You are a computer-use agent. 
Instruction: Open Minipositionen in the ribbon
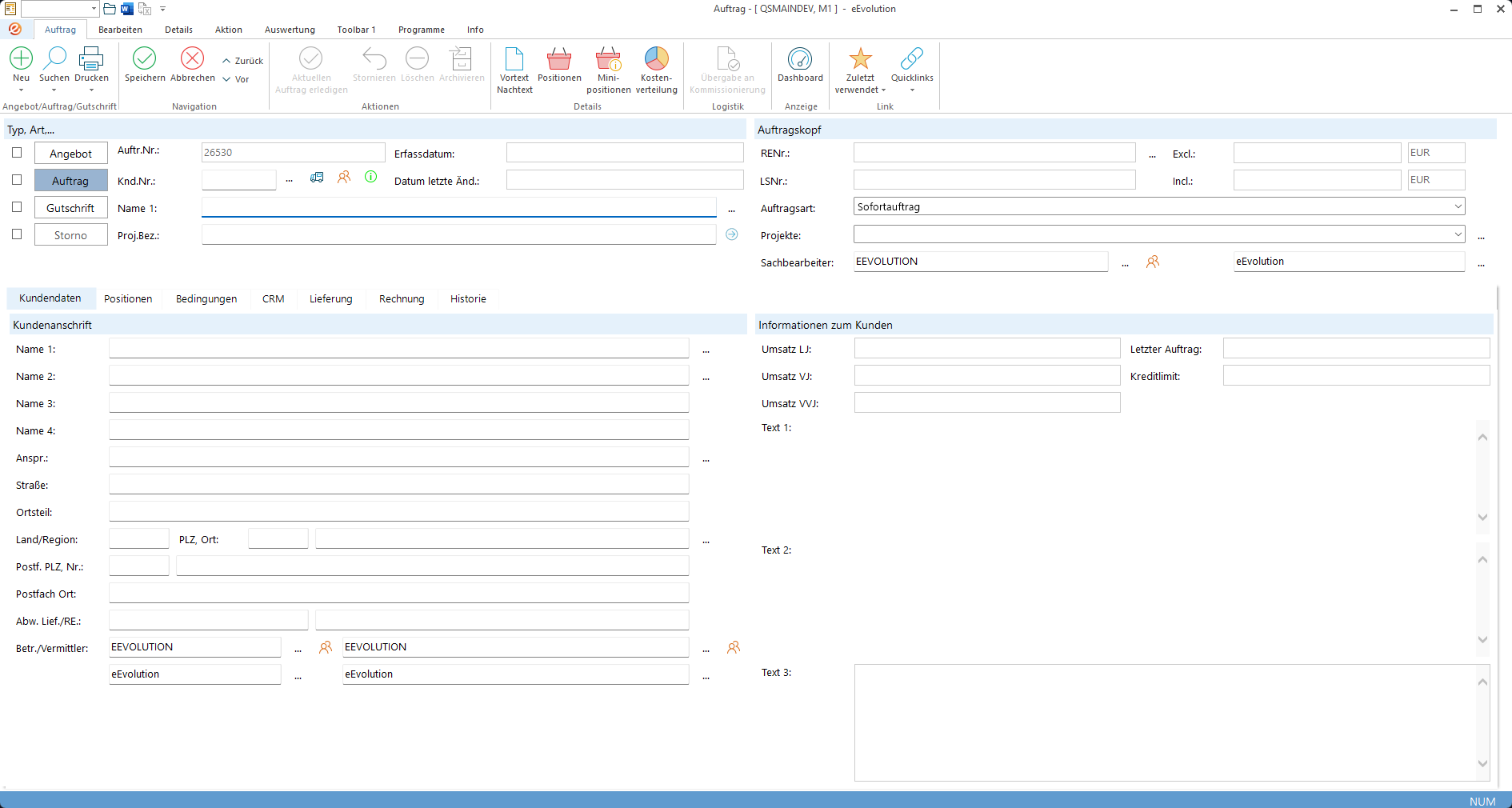click(608, 70)
